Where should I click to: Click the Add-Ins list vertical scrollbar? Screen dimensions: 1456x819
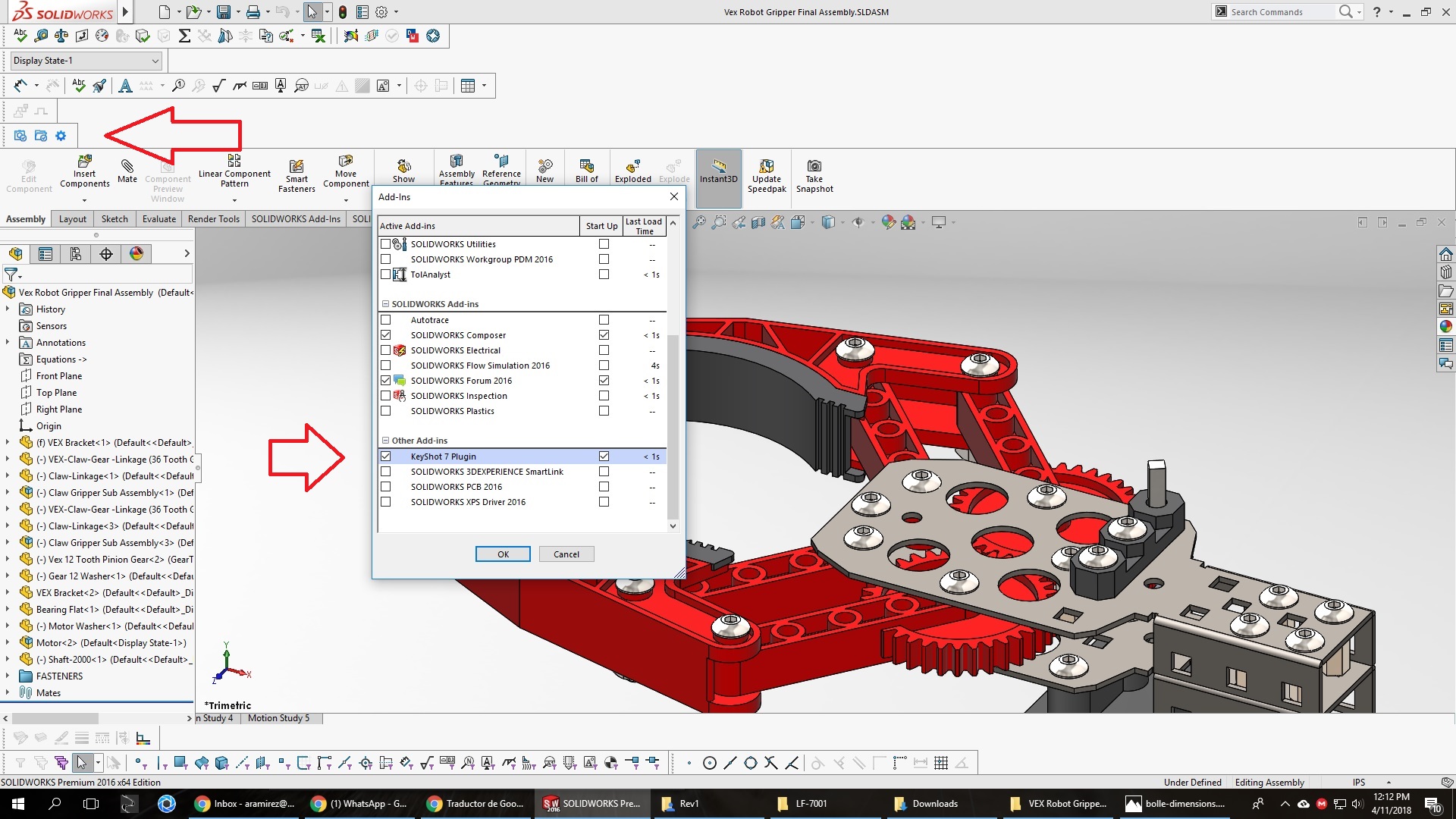pyautogui.click(x=673, y=425)
